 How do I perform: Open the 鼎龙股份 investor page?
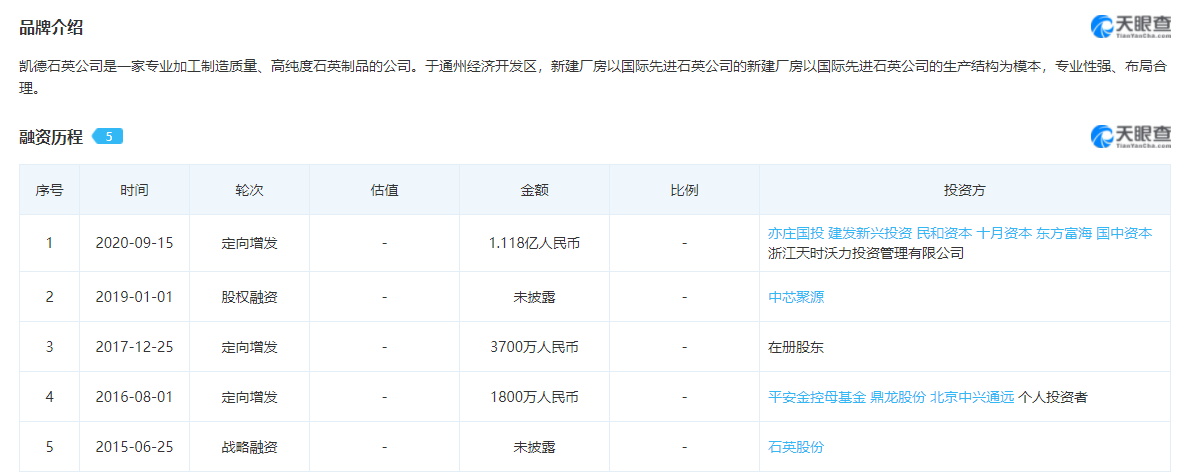click(x=897, y=397)
